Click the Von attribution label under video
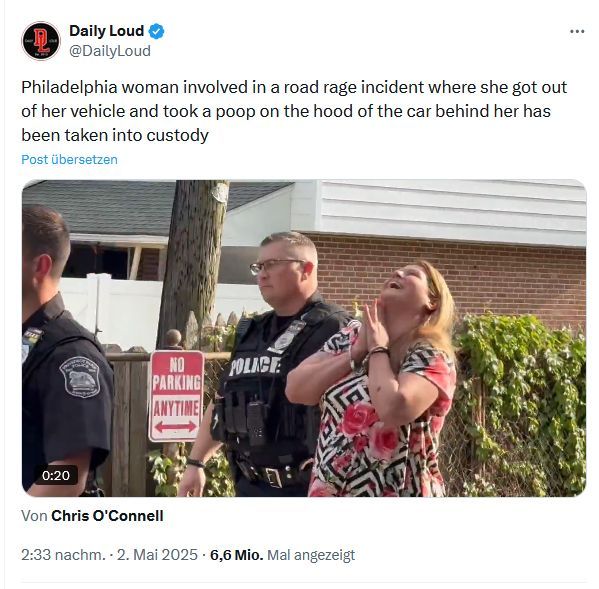Viewport: 599px width, 589px height. 34,516
